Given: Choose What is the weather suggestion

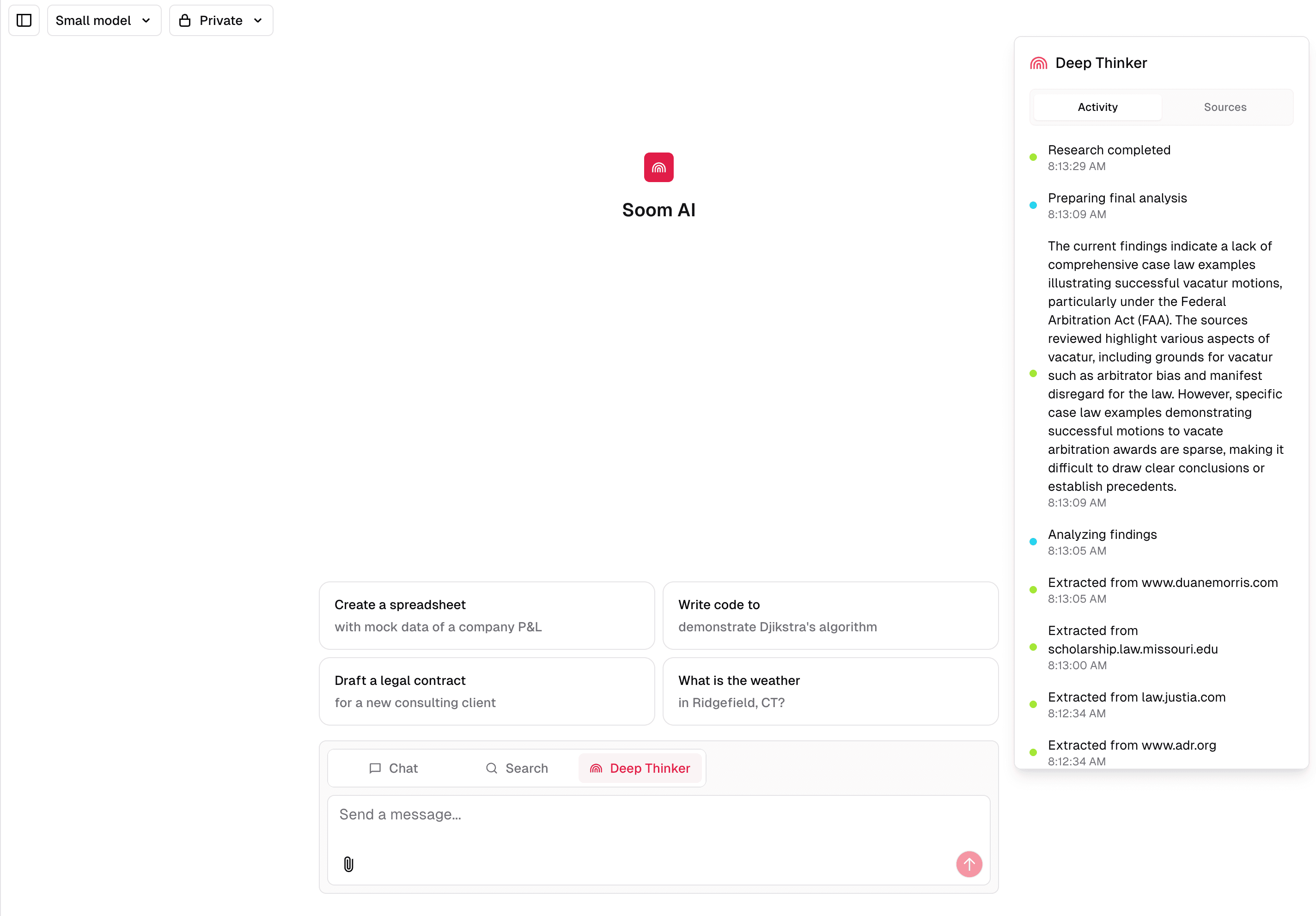Looking at the screenshot, I should [830, 691].
